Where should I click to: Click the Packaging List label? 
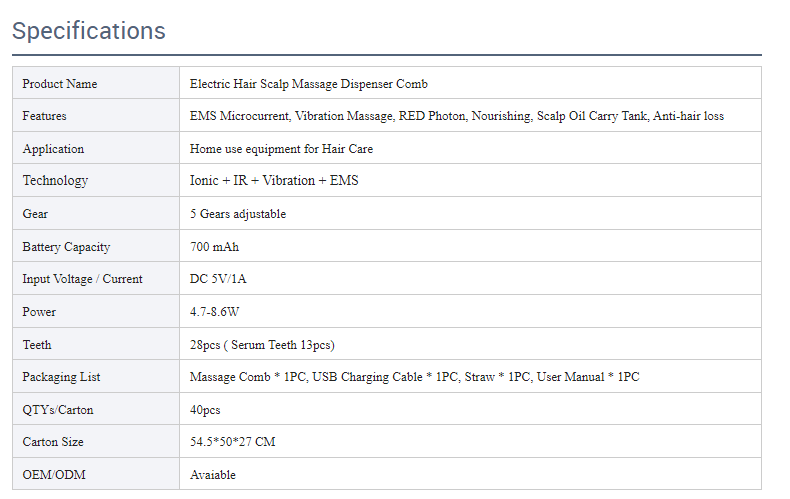[x=61, y=377]
